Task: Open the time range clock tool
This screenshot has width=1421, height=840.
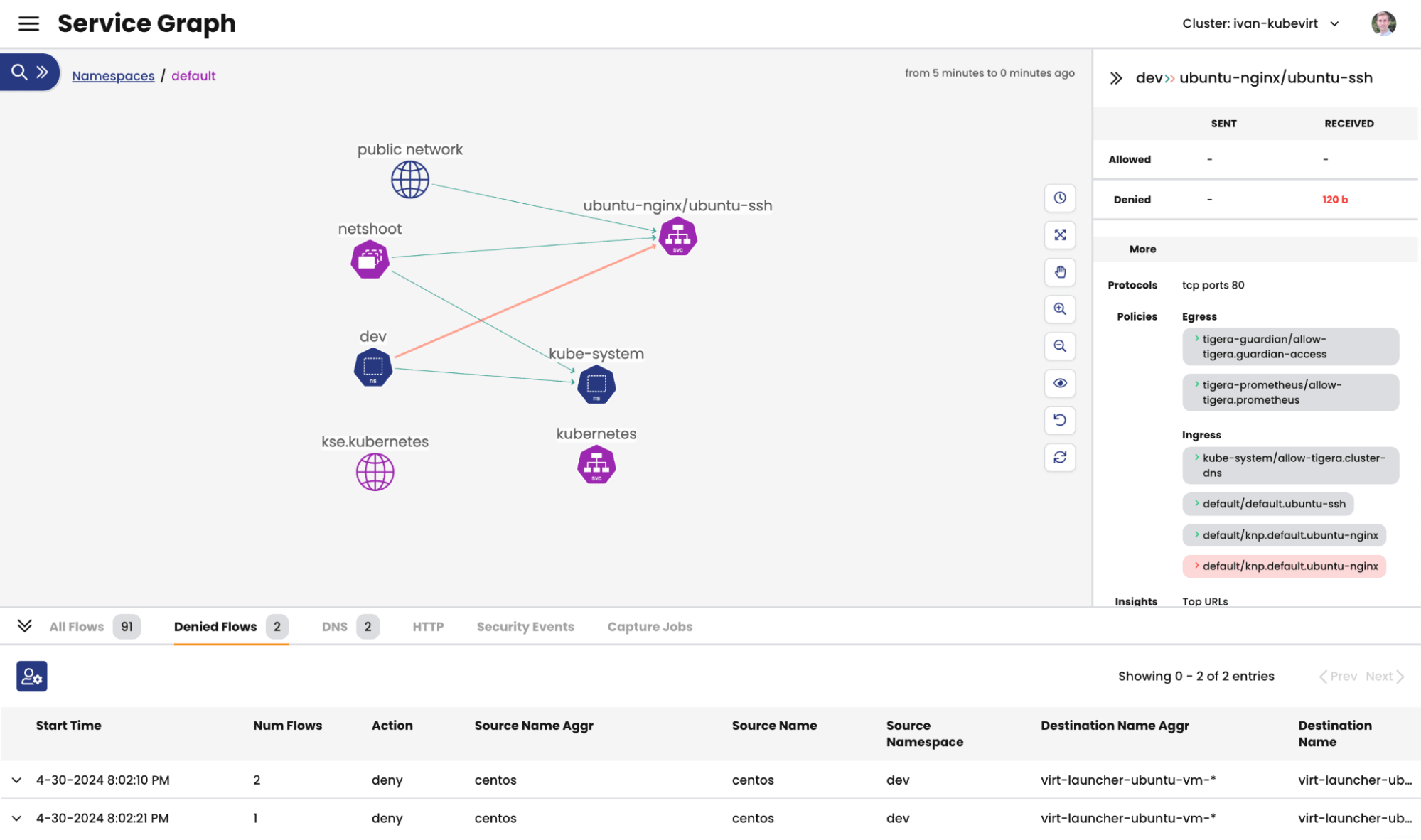Action: click(x=1060, y=198)
